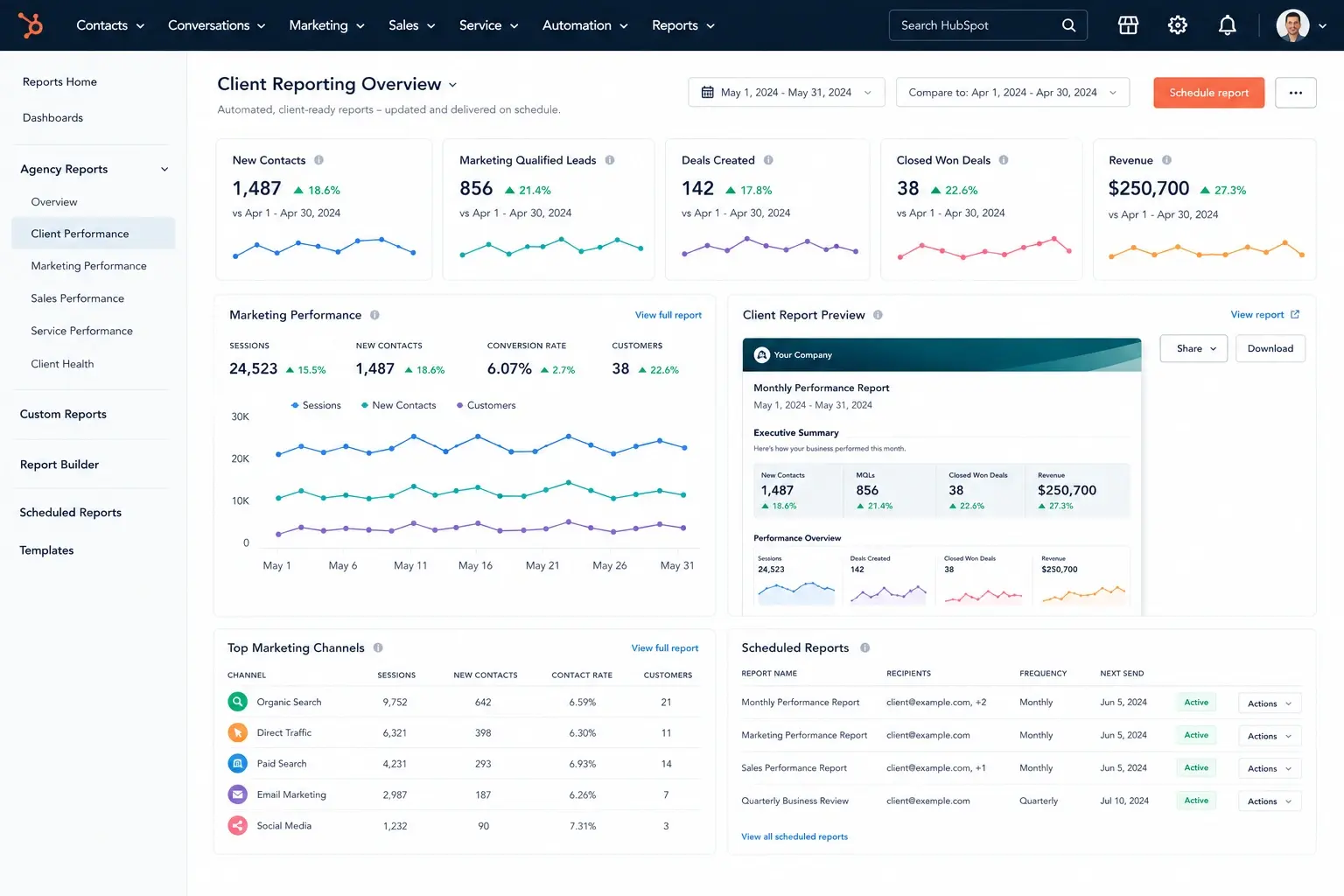The width and height of the screenshot is (1344, 896).
Task: Open the notifications bell
Action: [x=1228, y=25]
